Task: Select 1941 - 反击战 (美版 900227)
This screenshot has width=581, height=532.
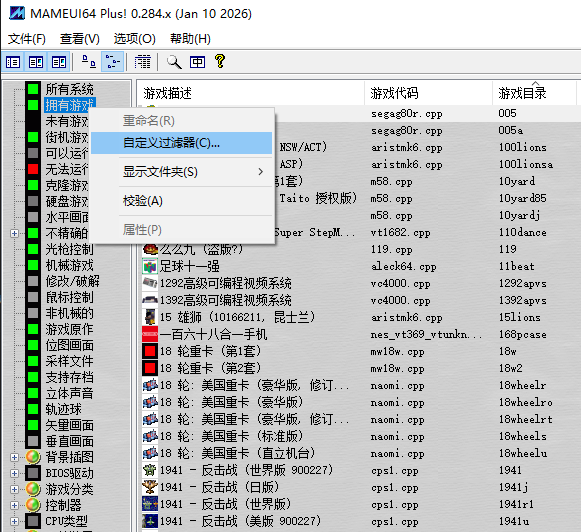Action: click(240, 521)
